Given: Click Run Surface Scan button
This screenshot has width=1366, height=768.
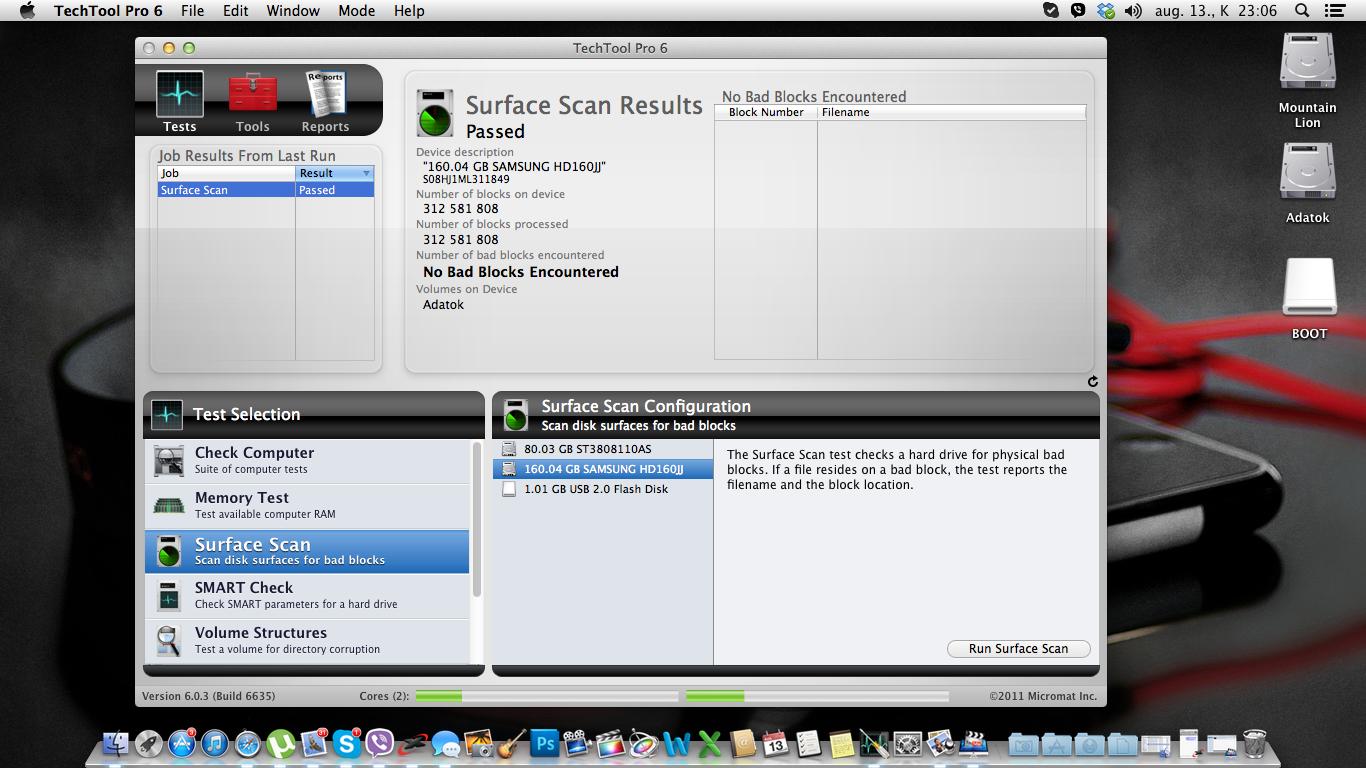Looking at the screenshot, I should (1018, 649).
